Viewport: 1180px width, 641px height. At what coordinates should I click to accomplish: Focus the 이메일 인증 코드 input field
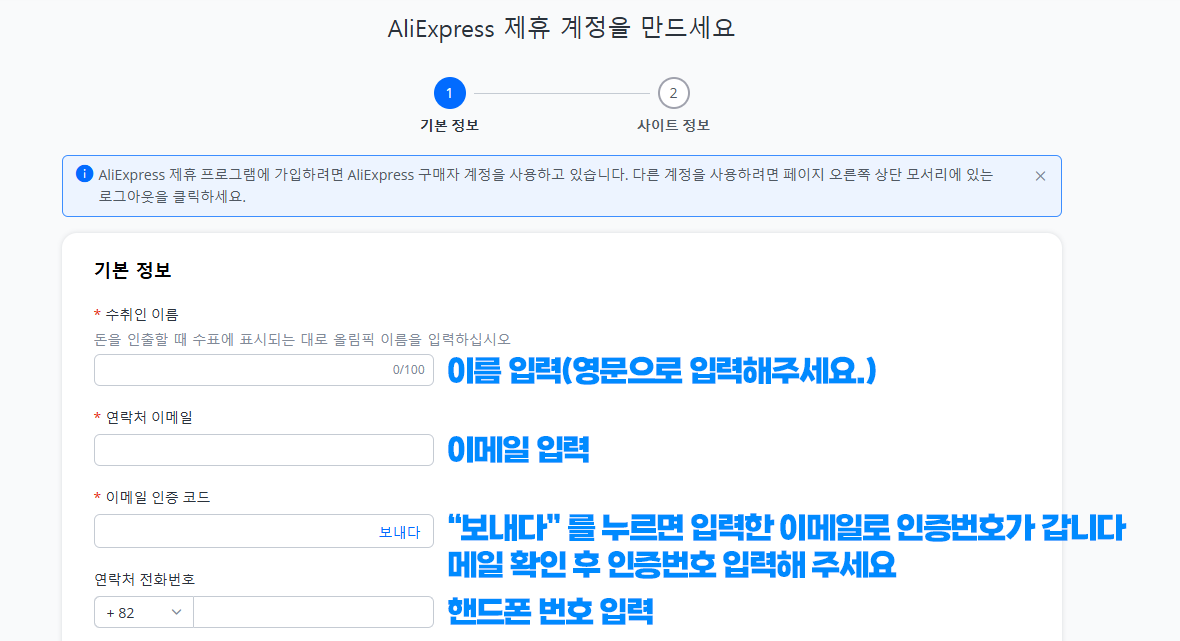click(x=263, y=531)
